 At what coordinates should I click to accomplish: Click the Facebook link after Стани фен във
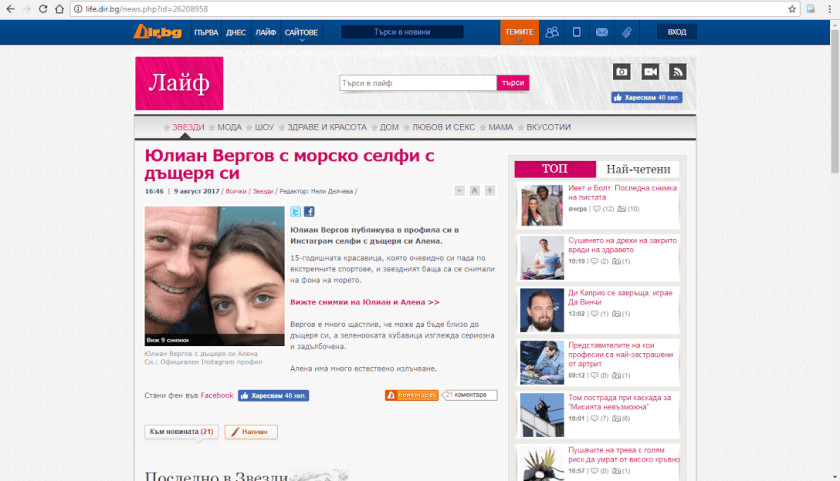216,395
